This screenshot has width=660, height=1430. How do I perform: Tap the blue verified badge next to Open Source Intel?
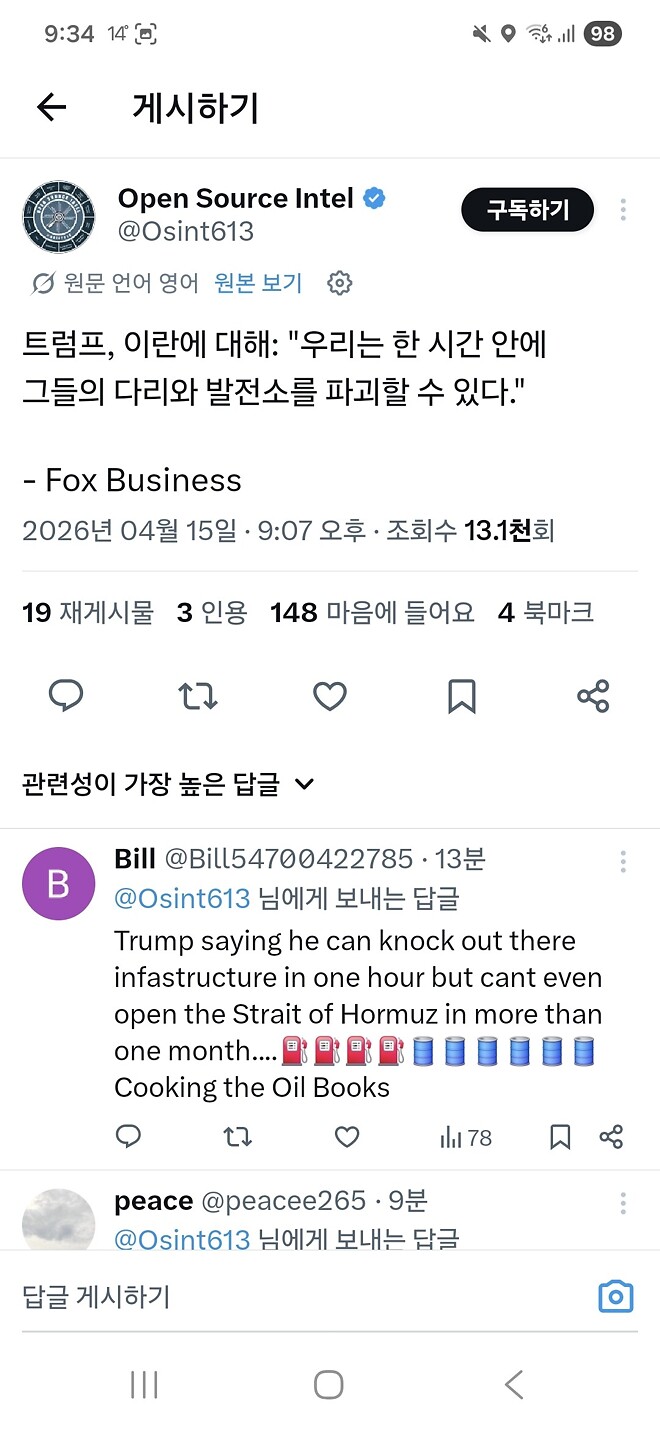click(x=372, y=198)
